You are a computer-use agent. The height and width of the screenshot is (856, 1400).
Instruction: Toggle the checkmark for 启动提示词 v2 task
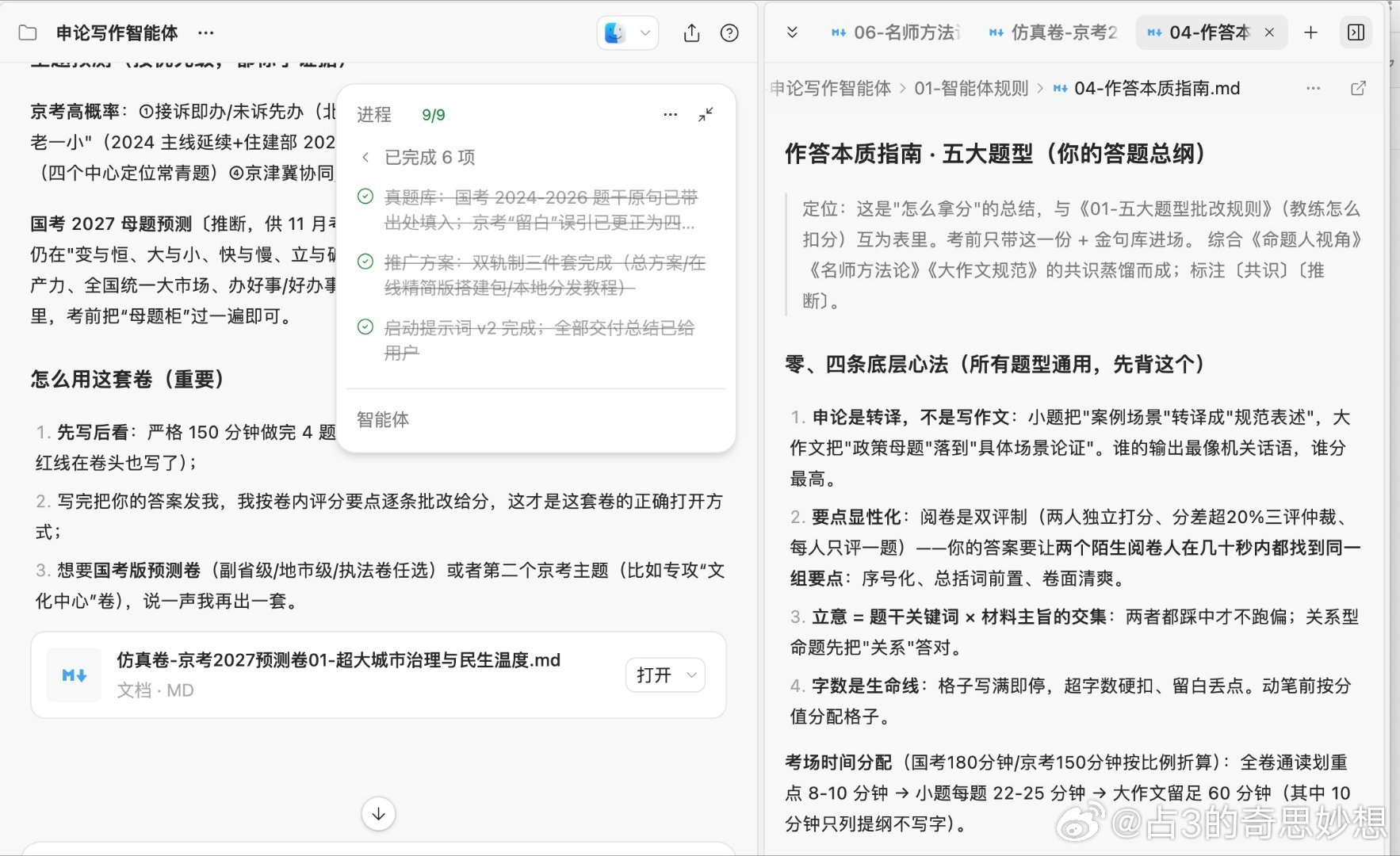pyautogui.click(x=365, y=327)
